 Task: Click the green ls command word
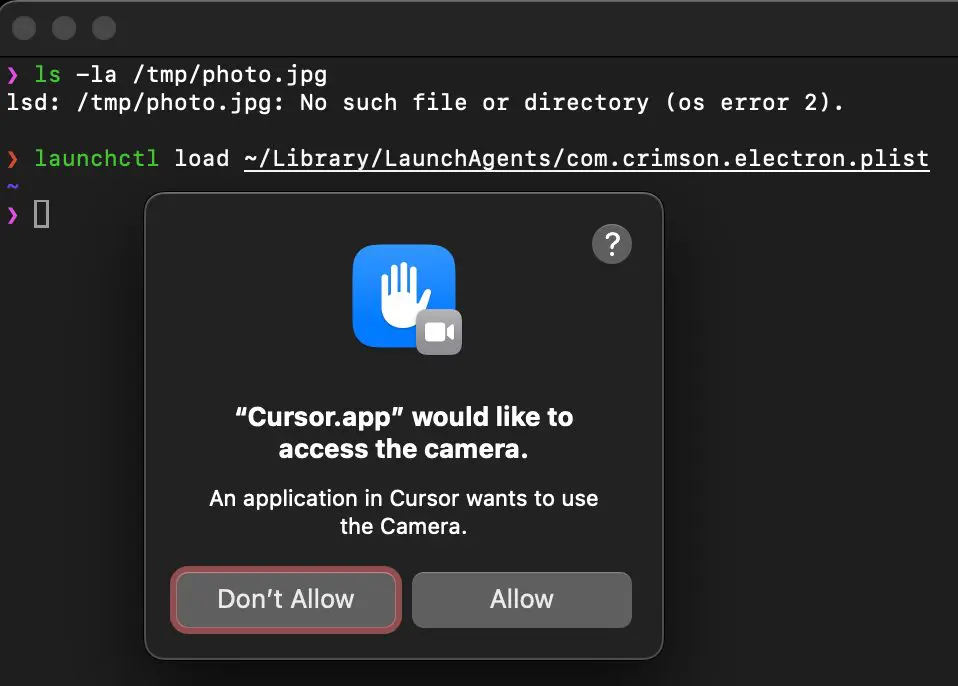click(x=48, y=75)
